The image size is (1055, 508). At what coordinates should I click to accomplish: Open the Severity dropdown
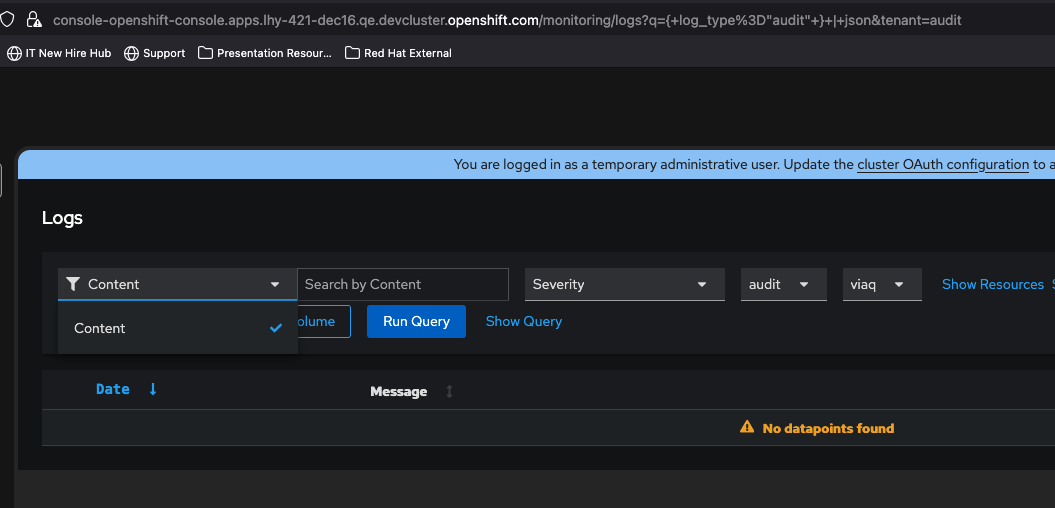(624, 284)
